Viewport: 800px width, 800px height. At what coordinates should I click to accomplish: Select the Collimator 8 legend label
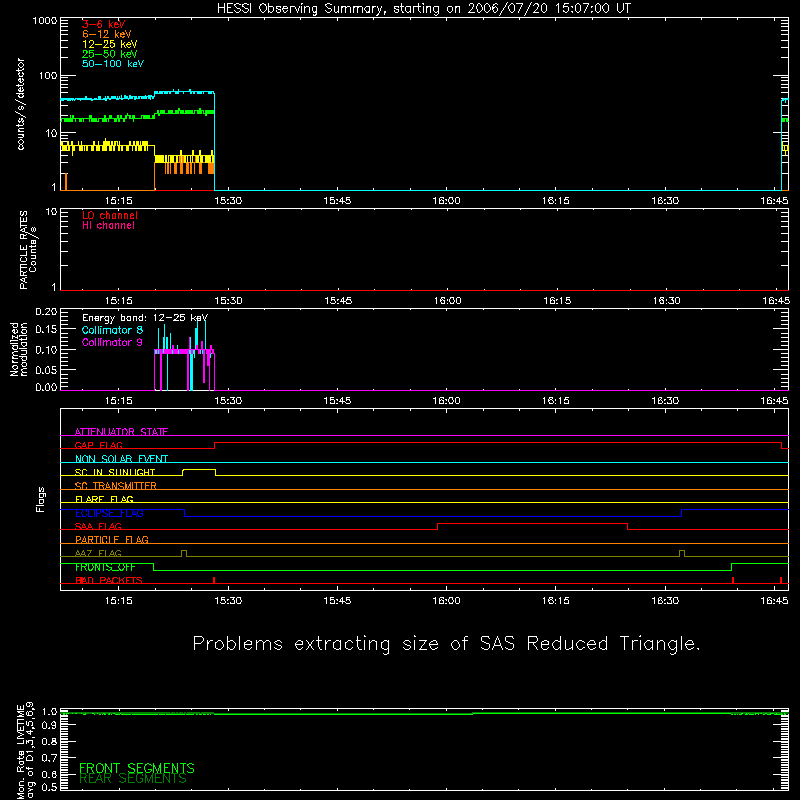point(112,330)
